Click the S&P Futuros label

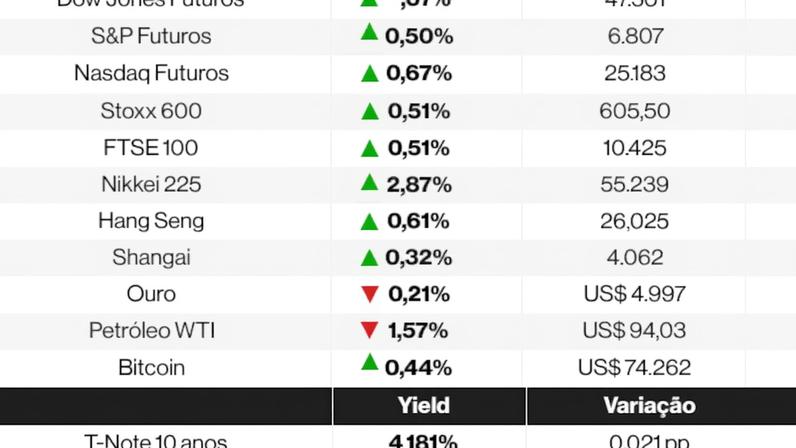(x=151, y=37)
